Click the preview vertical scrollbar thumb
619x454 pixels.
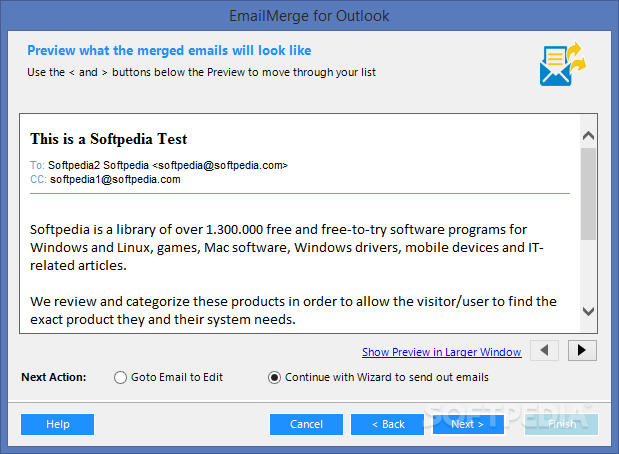coord(588,190)
